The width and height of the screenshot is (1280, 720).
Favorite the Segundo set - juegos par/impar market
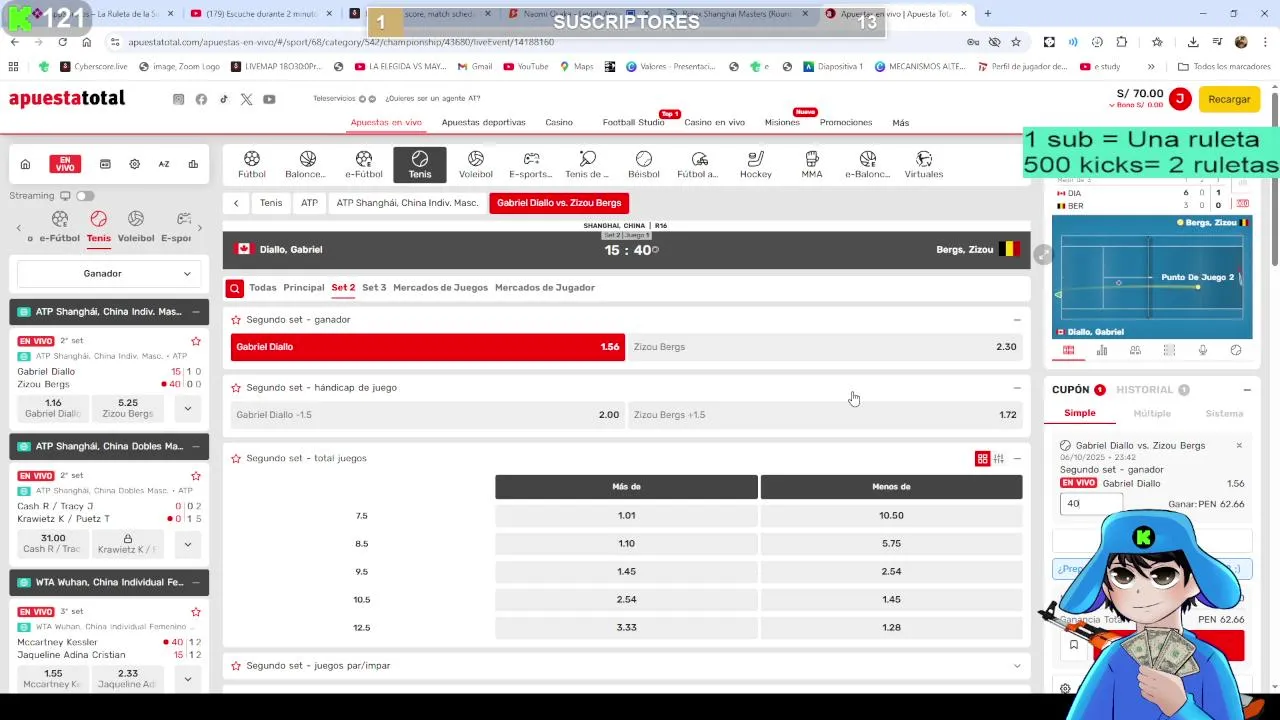[x=236, y=666]
